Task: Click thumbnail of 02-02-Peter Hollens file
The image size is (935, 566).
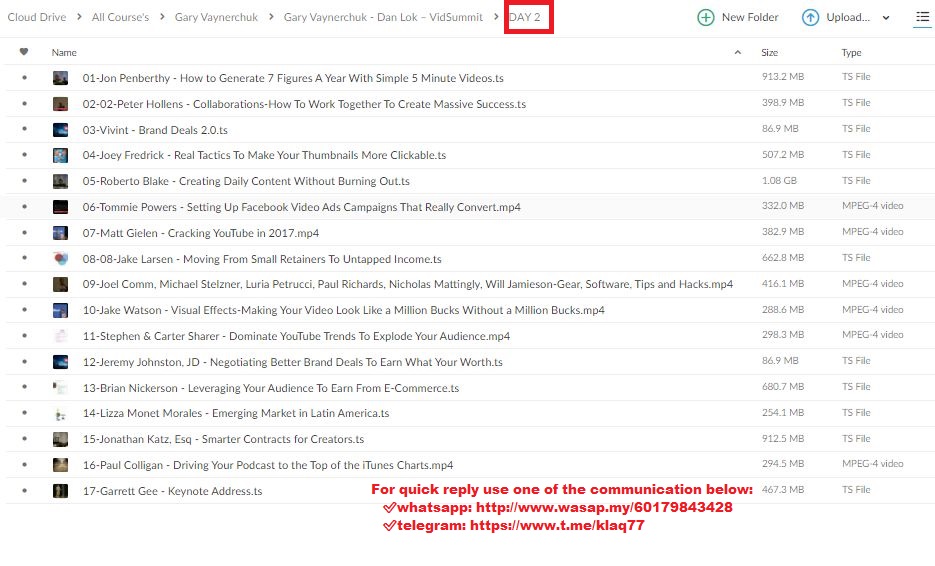Action: click(60, 104)
